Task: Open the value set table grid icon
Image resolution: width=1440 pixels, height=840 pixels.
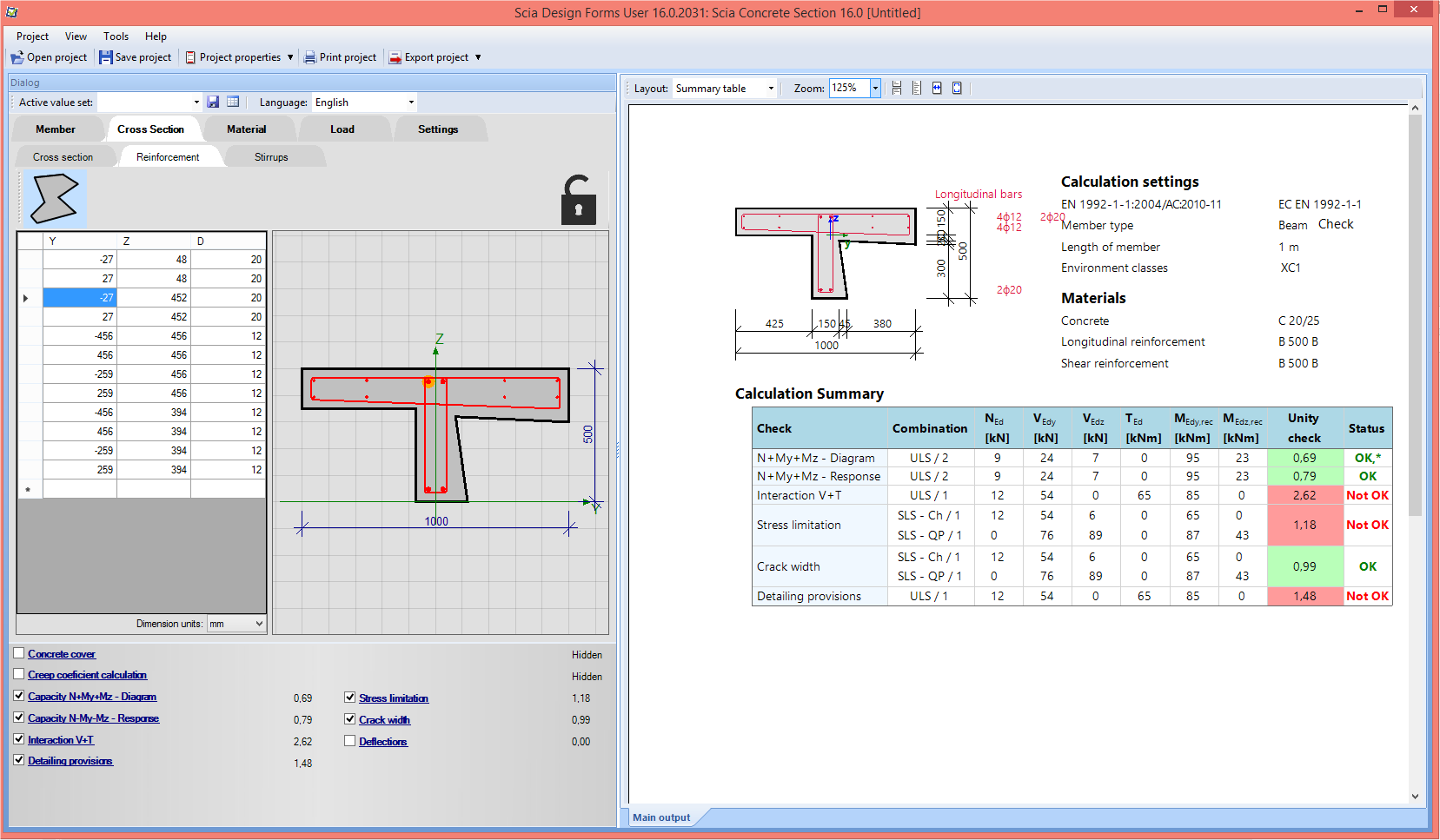Action: 233,103
